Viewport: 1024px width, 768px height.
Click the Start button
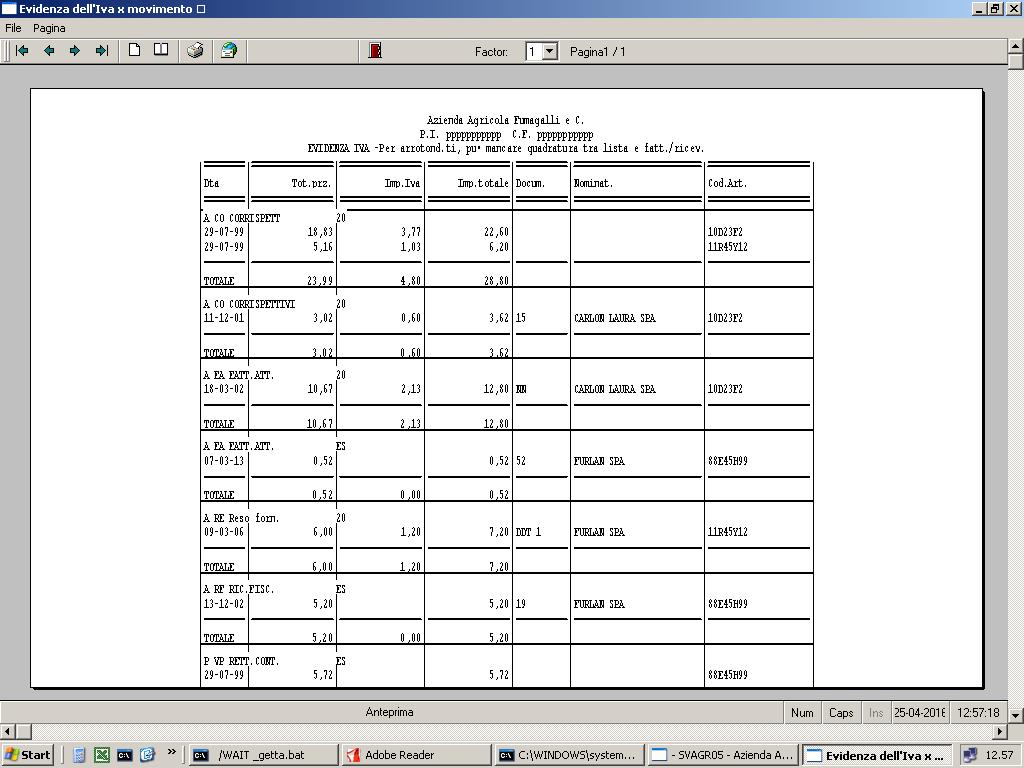pyautogui.click(x=27, y=755)
